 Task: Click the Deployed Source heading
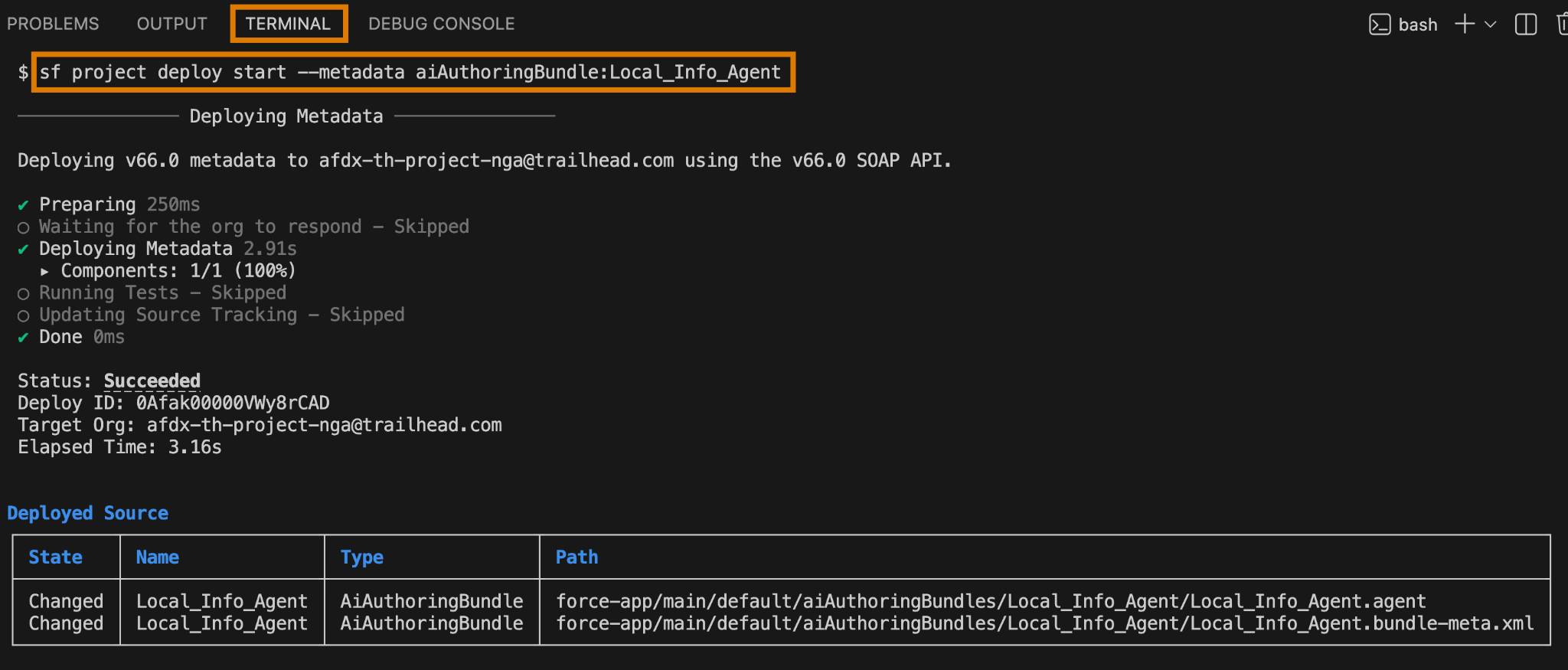[x=87, y=513]
